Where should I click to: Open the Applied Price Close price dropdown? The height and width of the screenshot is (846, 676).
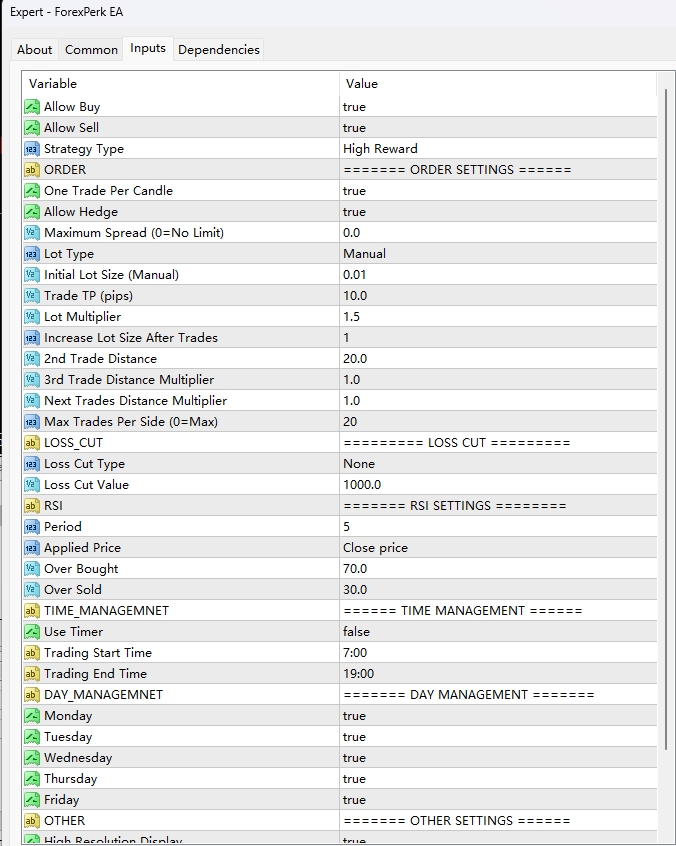coord(375,548)
